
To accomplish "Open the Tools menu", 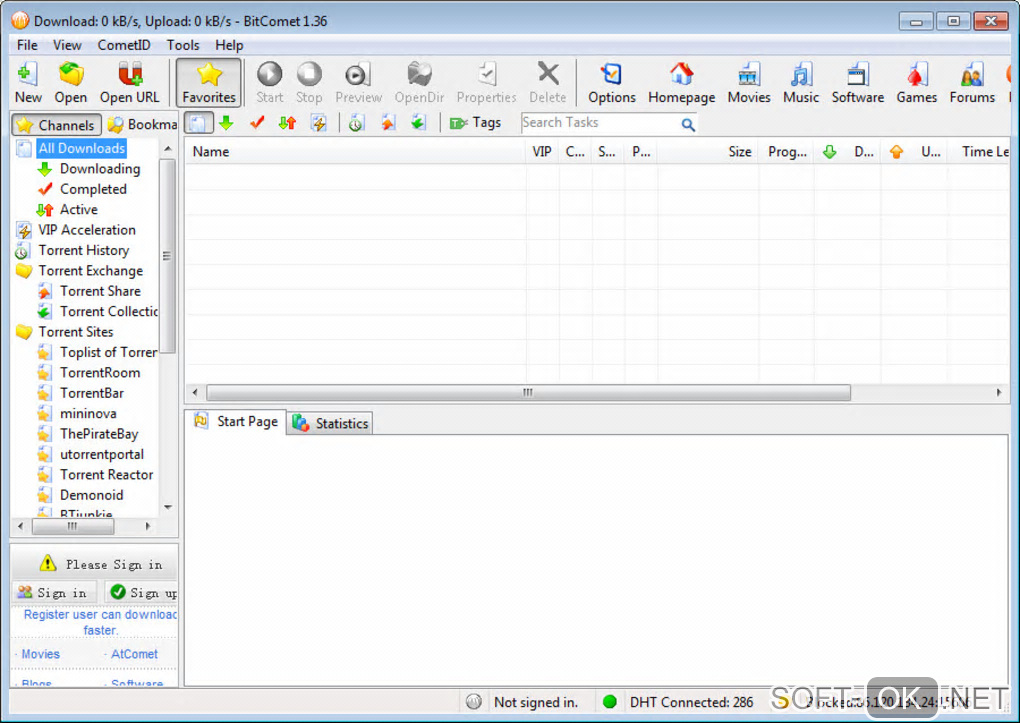I will click(x=183, y=45).
